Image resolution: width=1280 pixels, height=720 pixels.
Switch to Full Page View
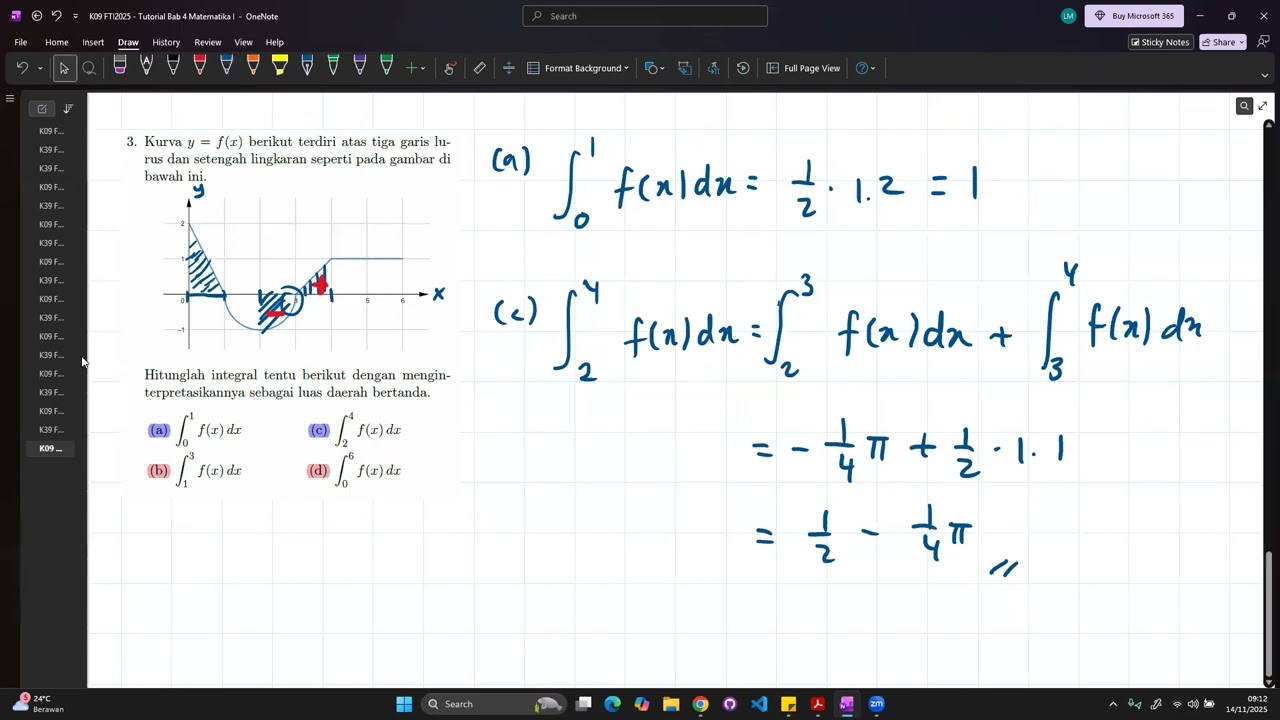804,68
